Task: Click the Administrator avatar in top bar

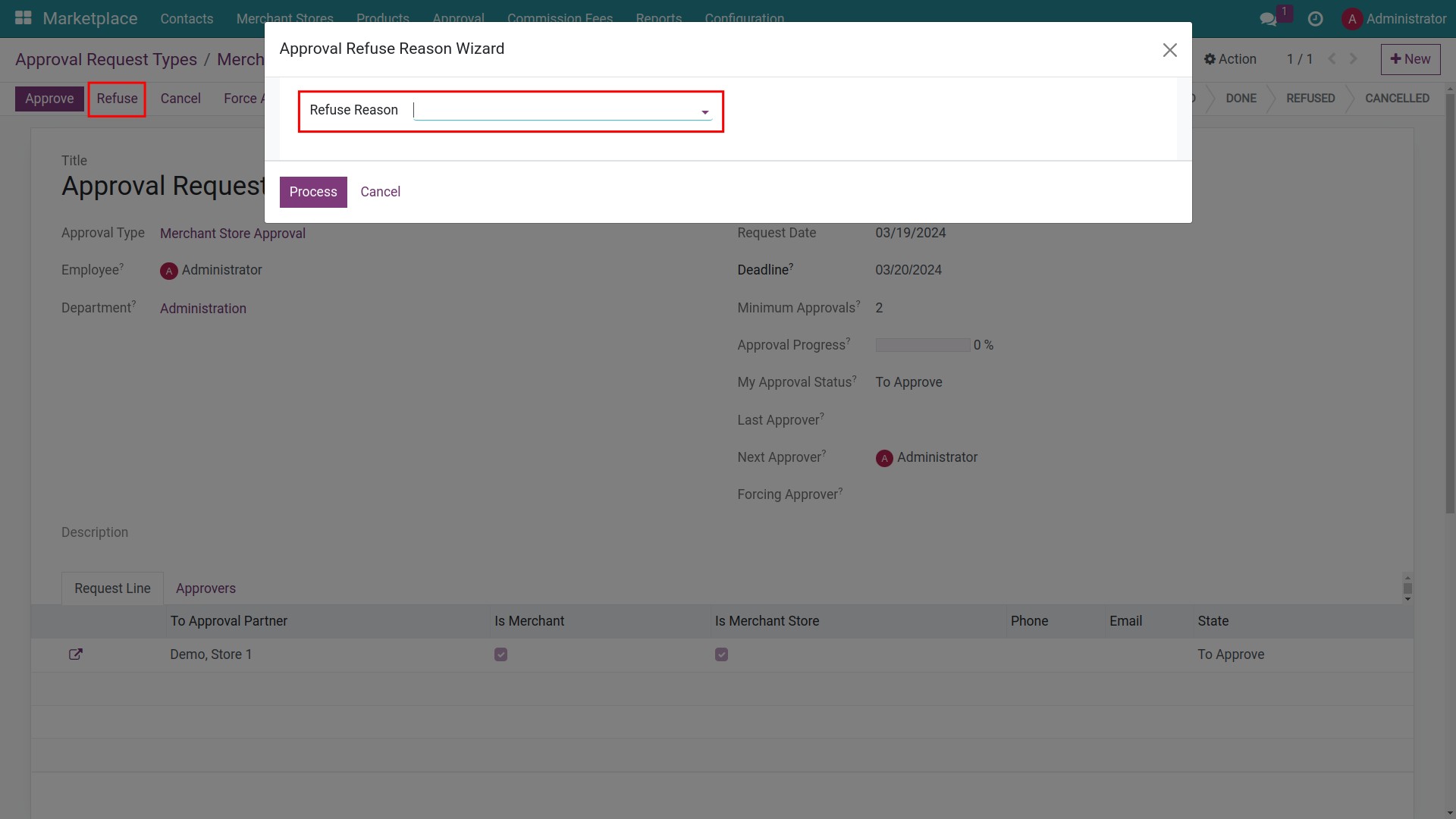Action: point(1352,19)
